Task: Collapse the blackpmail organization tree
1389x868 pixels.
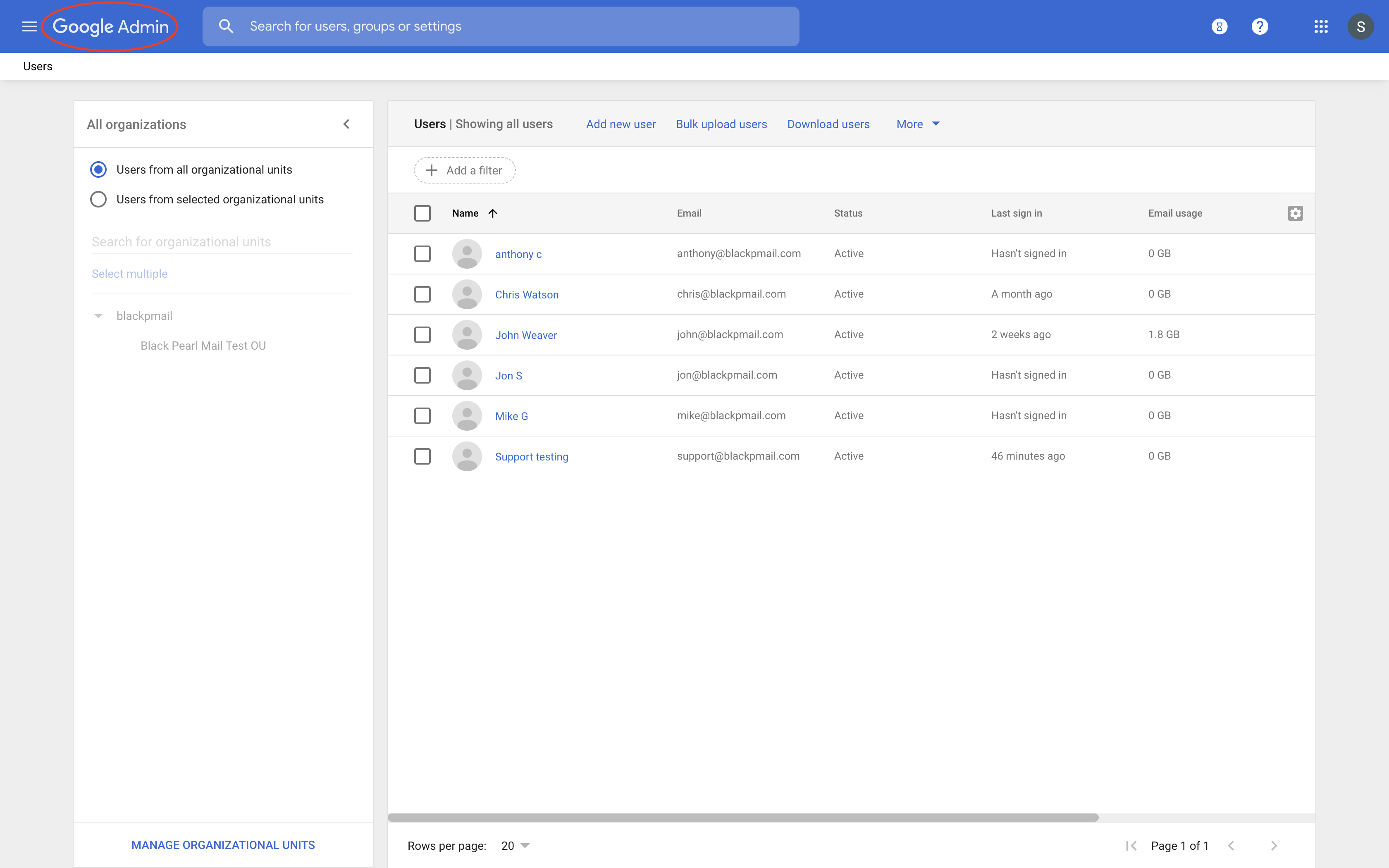Action: tap(98, 316)
